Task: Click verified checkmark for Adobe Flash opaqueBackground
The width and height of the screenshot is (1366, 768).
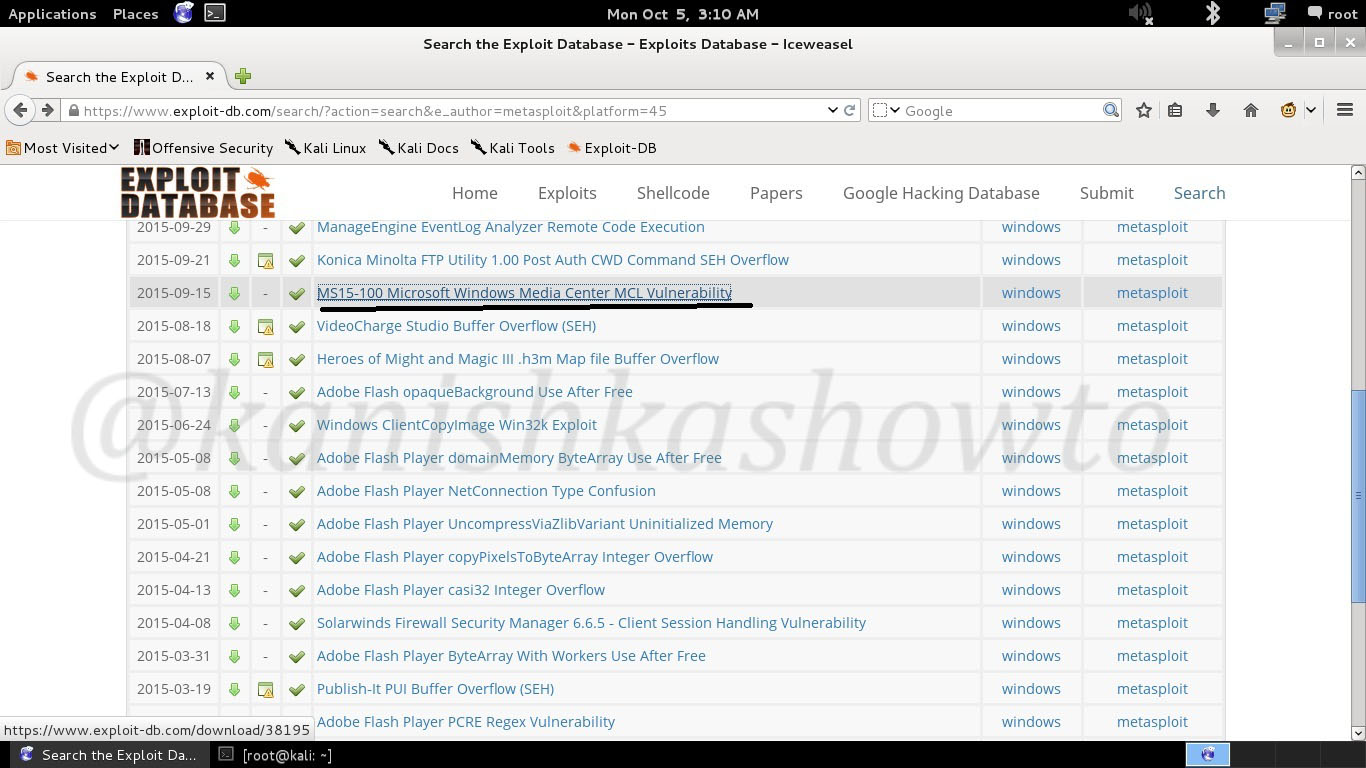Action: click(297, 392)
